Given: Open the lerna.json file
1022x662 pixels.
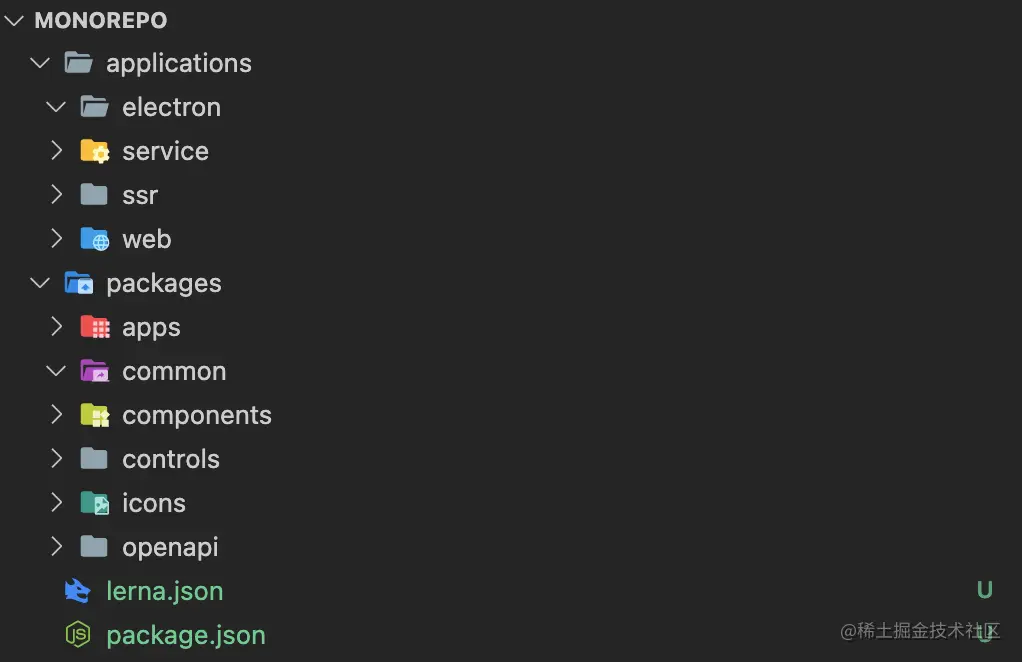Looking at the screenshot, I should tap(165, 591).
